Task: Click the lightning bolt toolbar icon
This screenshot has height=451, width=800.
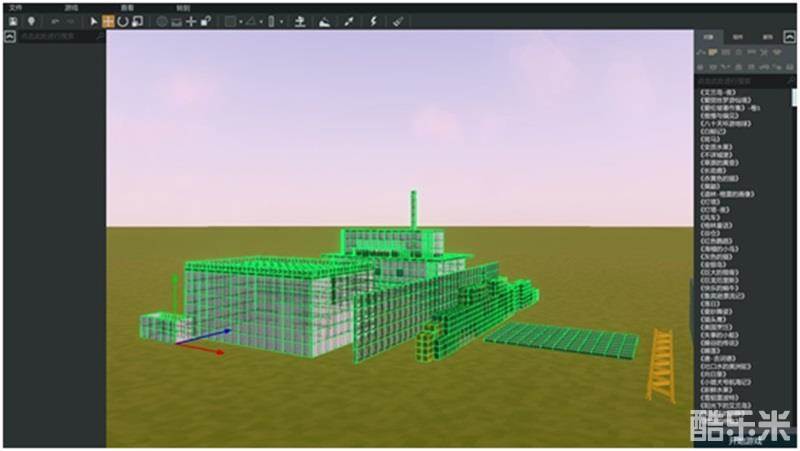Action: 374,21
